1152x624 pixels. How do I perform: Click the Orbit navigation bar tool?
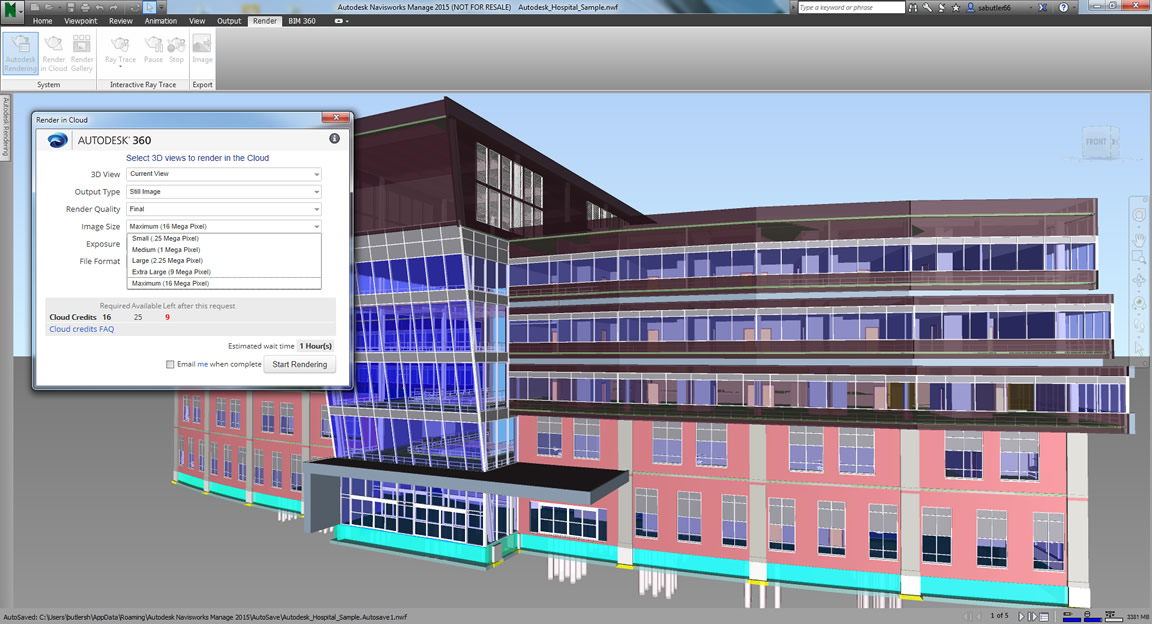1139,281
